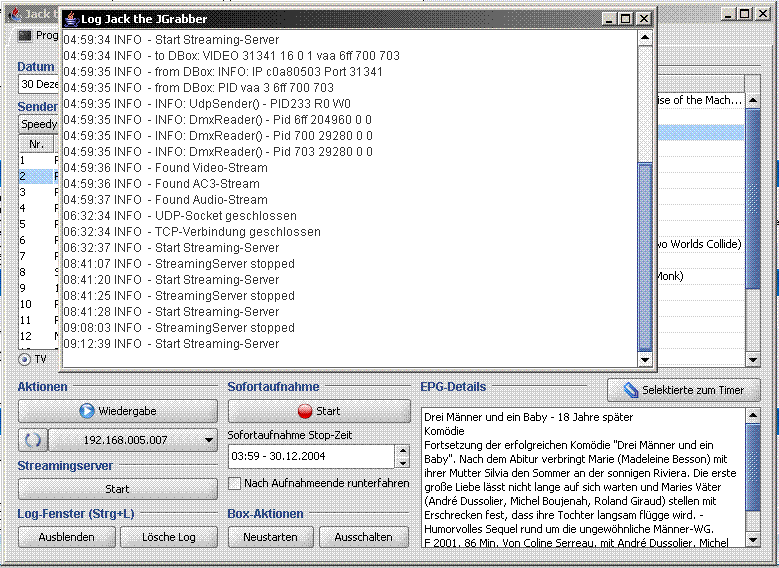
Task: Click the Wiedergabe play button
Action: [117, 411]
